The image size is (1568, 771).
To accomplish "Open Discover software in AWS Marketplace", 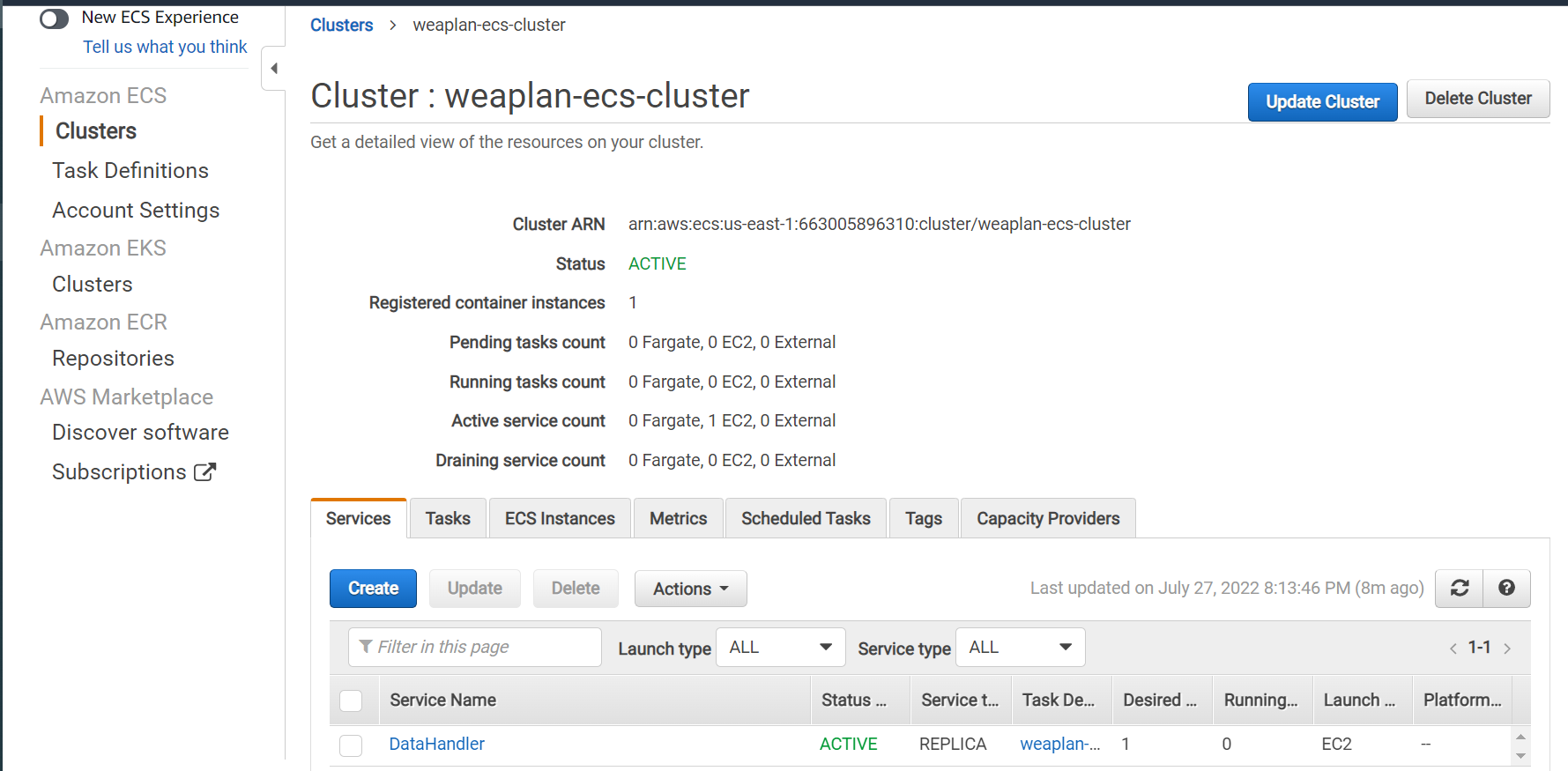I will pyautogui.click(x=140, y=432).
